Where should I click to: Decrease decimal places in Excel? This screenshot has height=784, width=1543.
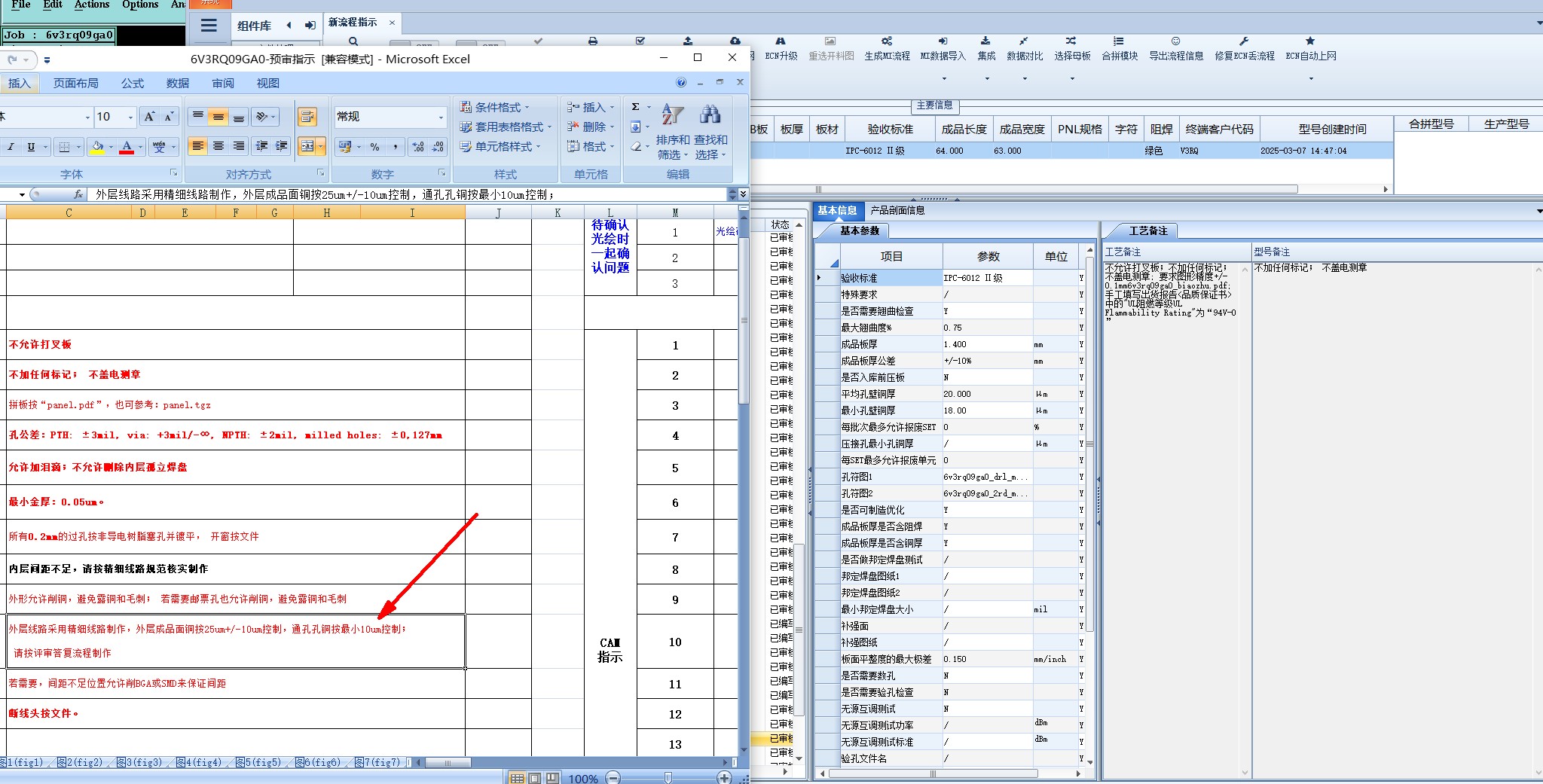click(x=438, y=146)
